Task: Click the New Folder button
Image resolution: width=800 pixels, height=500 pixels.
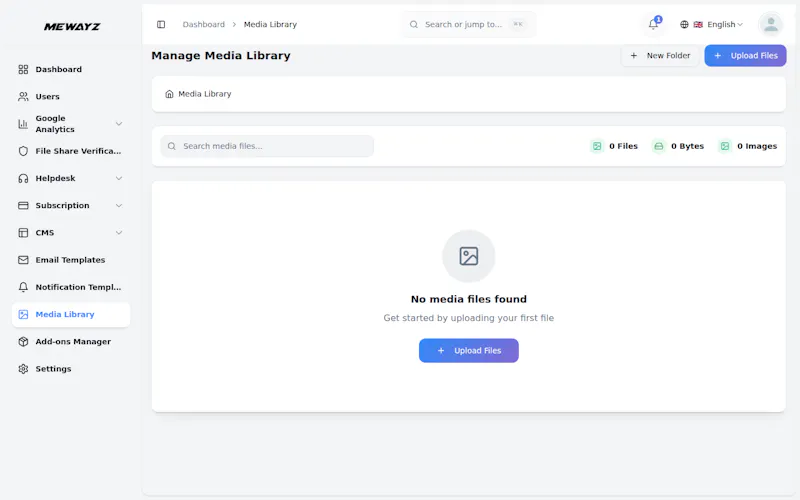Action: coord(660,56)
